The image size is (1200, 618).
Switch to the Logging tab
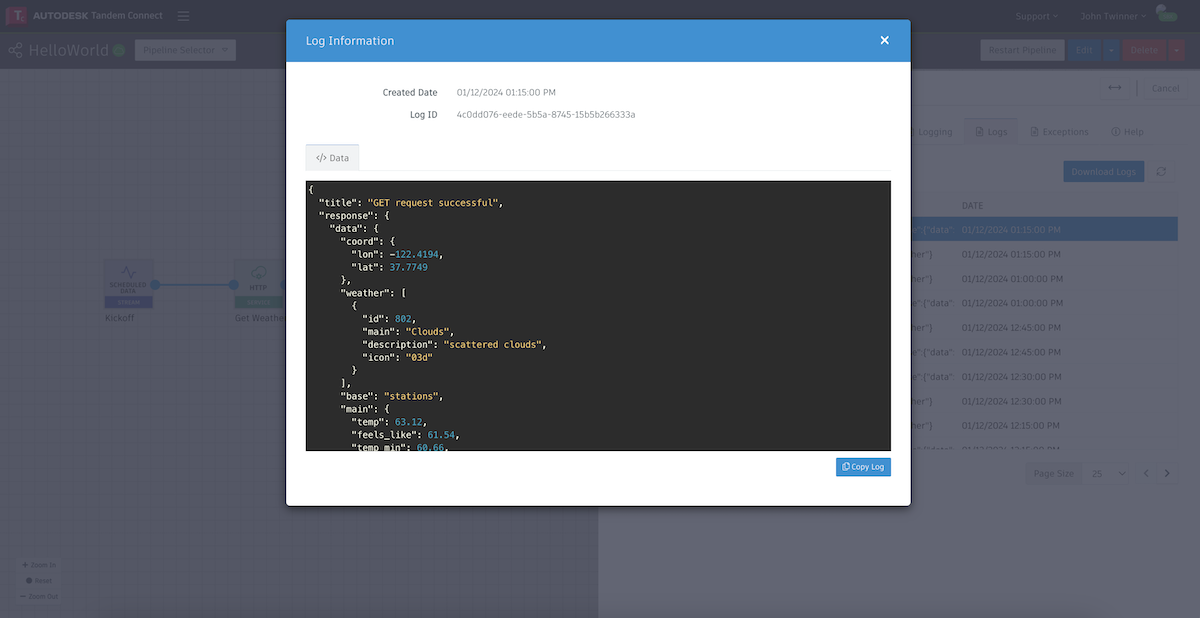coord(933,132)
